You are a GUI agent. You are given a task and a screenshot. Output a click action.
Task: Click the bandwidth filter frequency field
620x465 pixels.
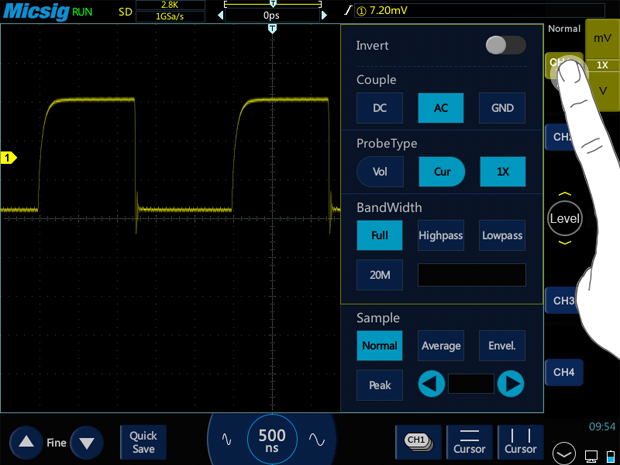tap(472, 275)
